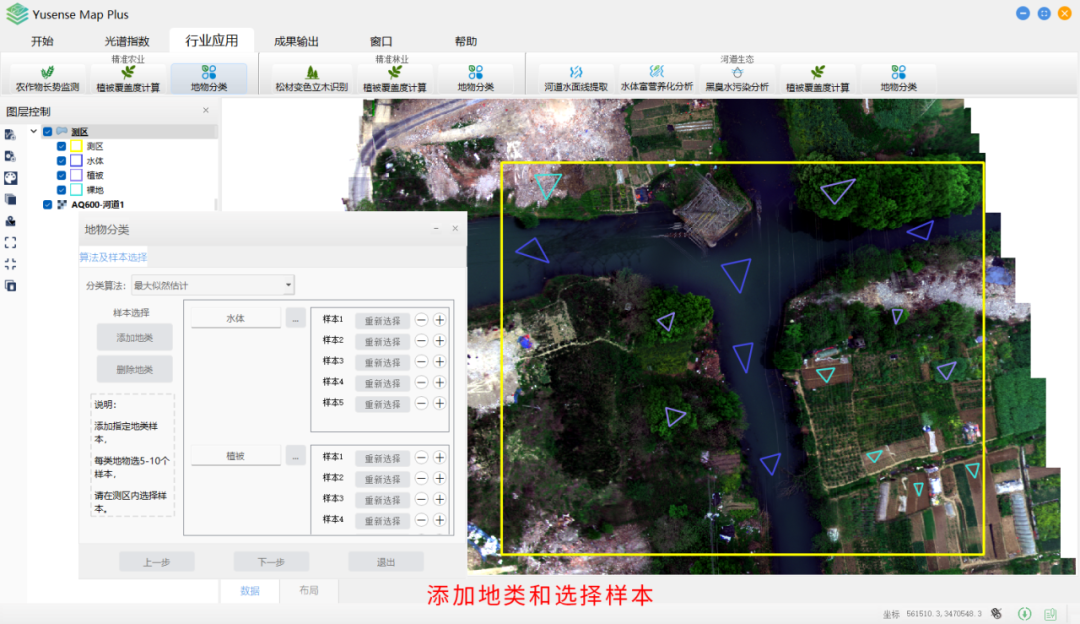Open 水体富营养化分析 analysis tool
The width and height of the screenshot is (1080, 624).
tap(656, 79)
